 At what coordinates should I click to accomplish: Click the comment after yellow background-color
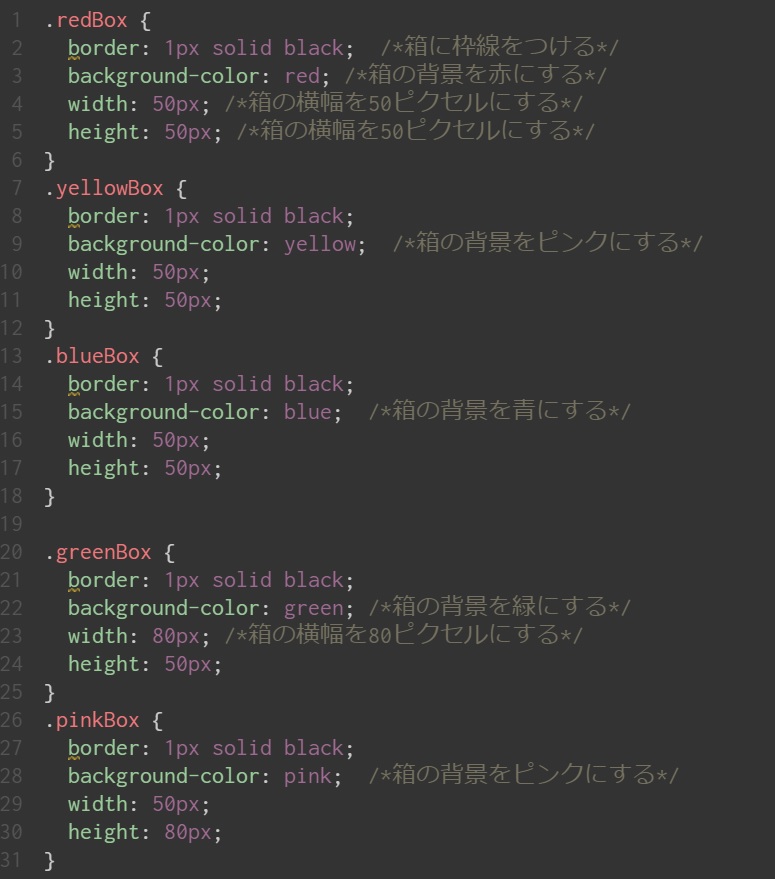point(548,243)
